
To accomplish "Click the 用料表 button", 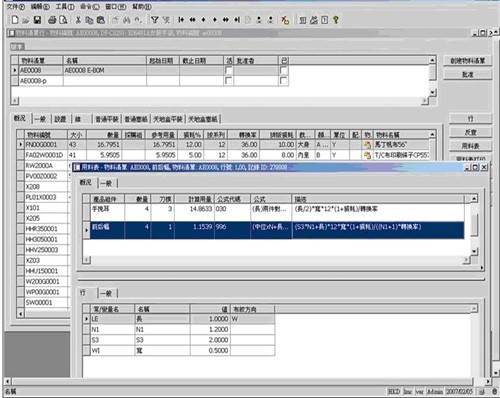I will pyautogui.click(x=470, y=146).
